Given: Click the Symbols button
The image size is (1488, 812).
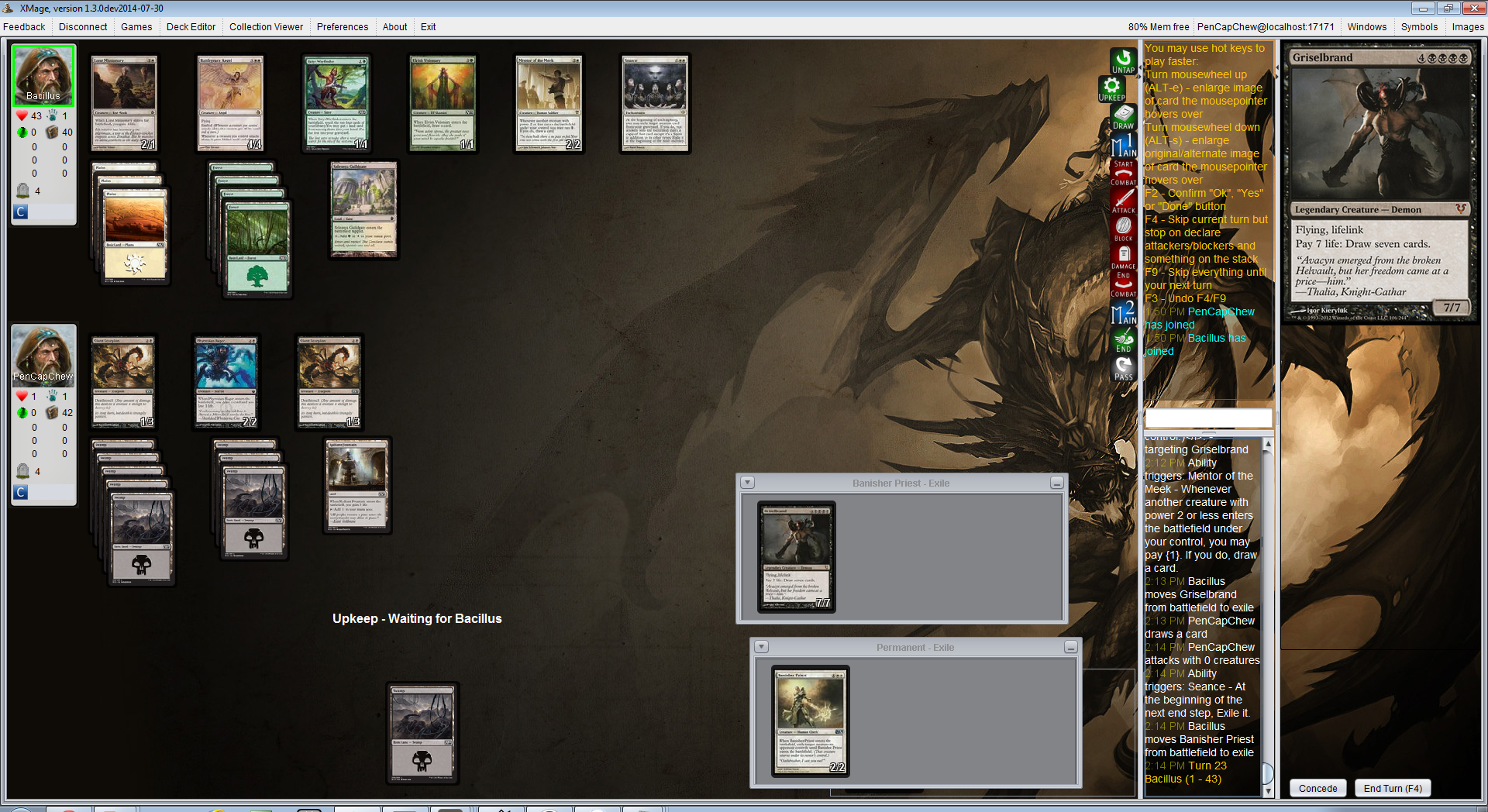Looking at the screenshot, I should click(1419, 26).
